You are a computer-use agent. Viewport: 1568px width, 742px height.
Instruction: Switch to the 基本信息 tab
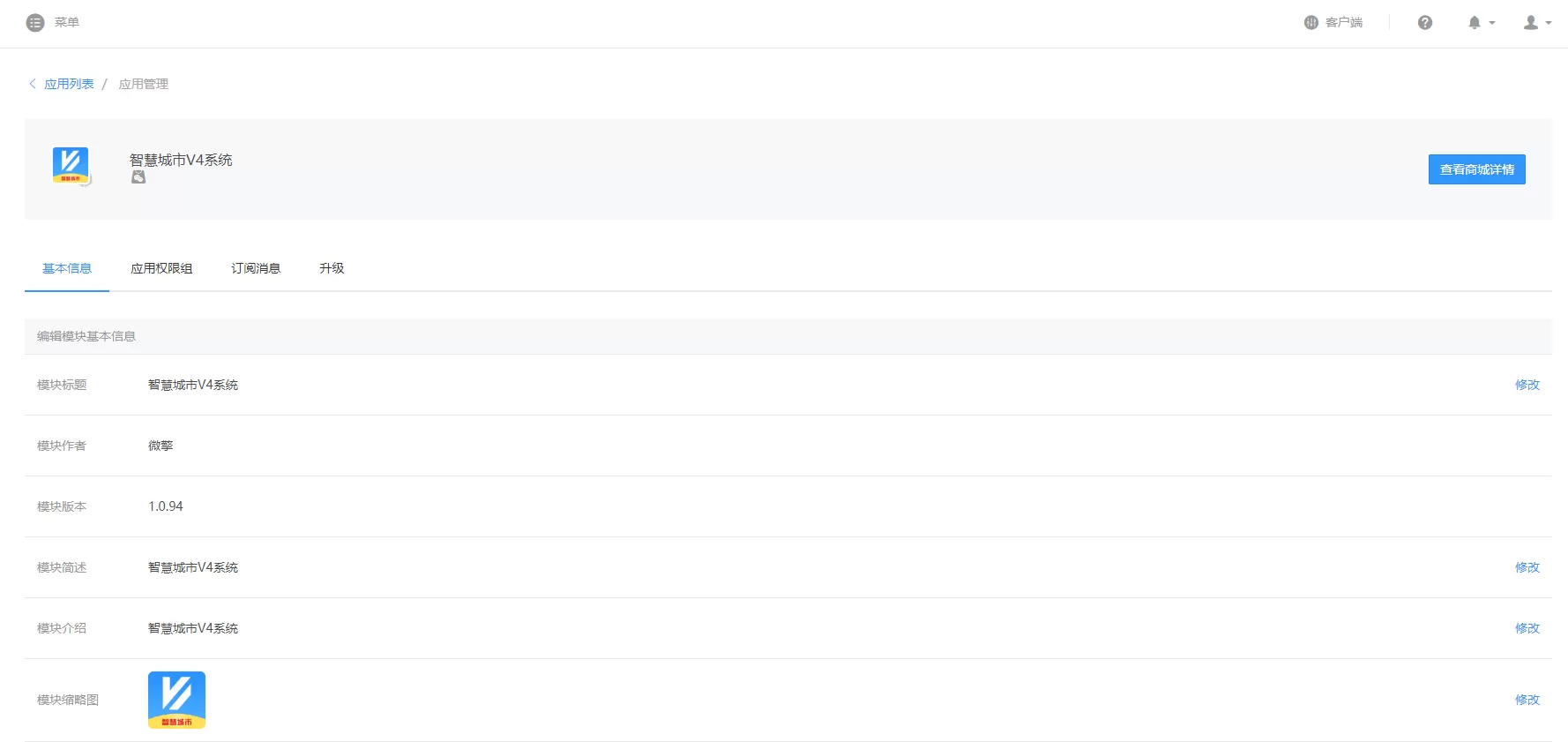tap(67, 268)
